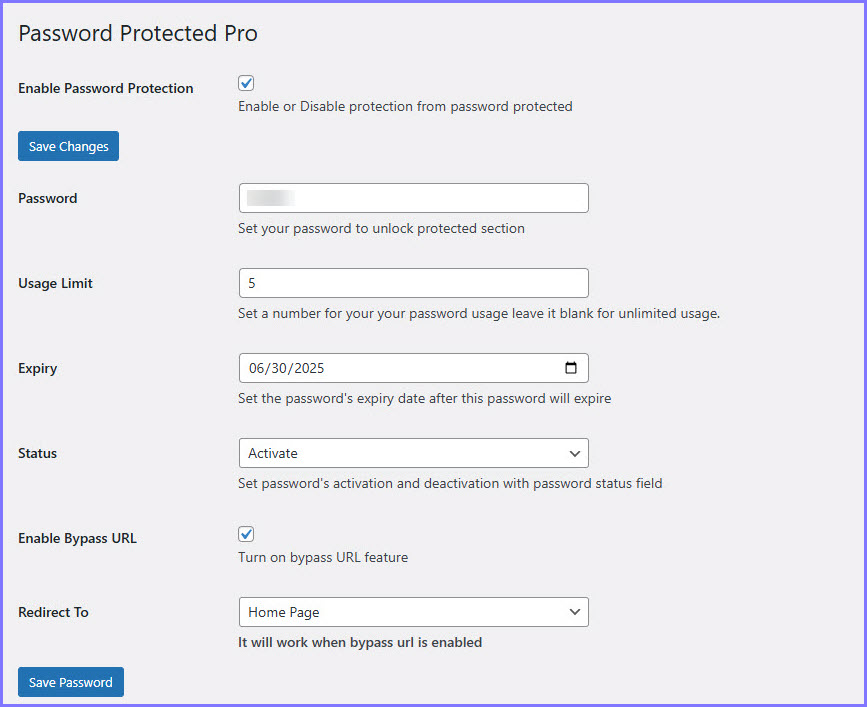Image resolution: width=867 pixels, height=707 pixels.
Task: Open the Status dropdown showing Activate
Action: pos(413,453)
